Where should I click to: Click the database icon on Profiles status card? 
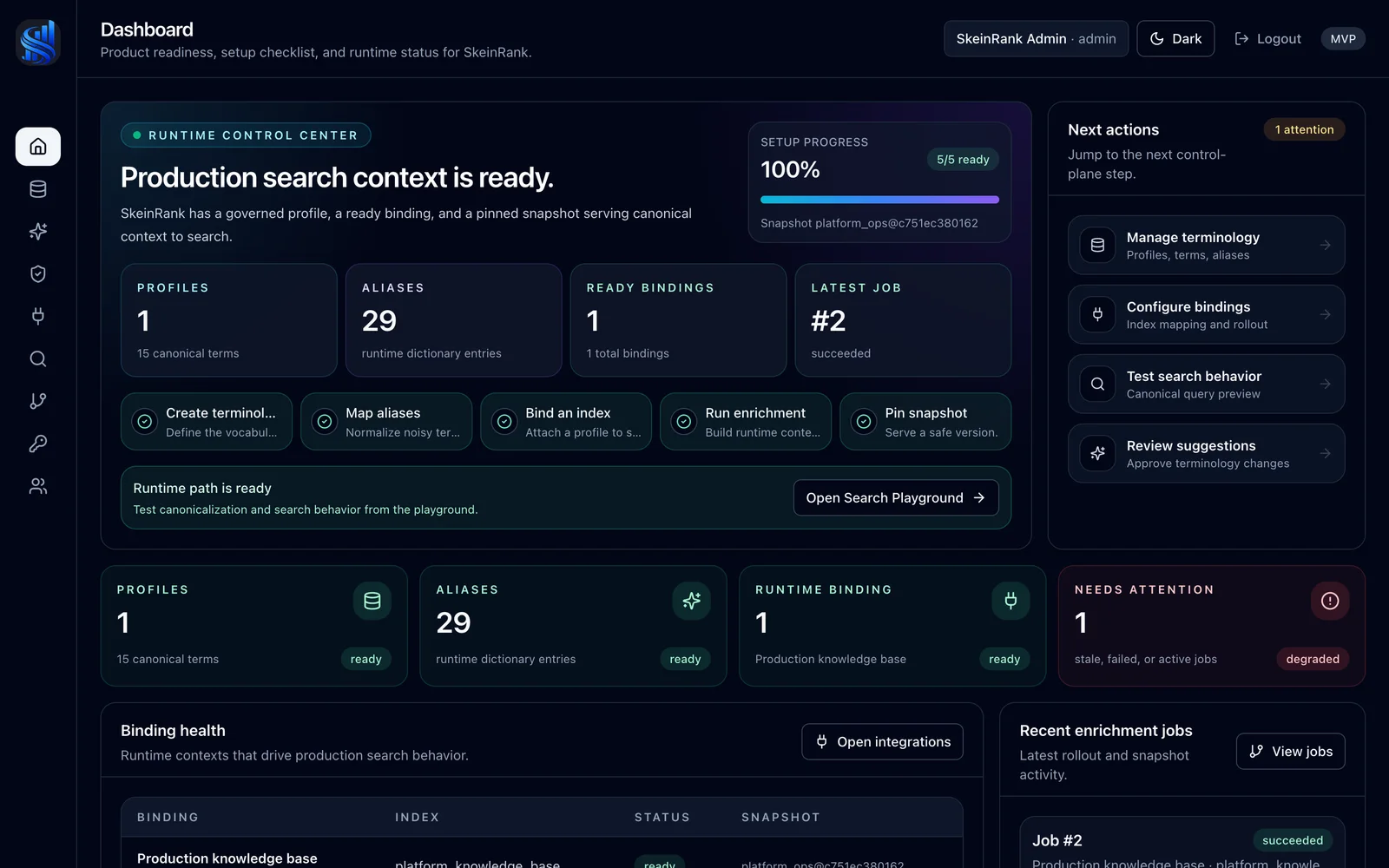click(x=372, y=601)
